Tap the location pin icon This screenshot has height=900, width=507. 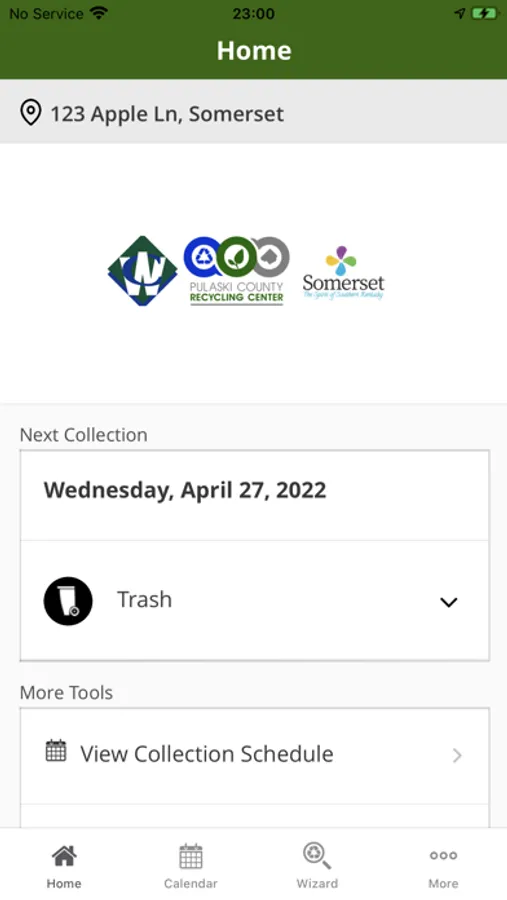(x=30, y=112)
